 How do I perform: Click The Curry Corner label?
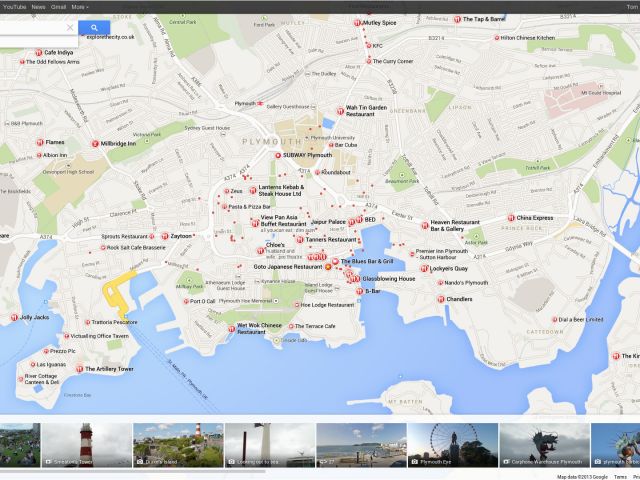click(x=393, y=61)
